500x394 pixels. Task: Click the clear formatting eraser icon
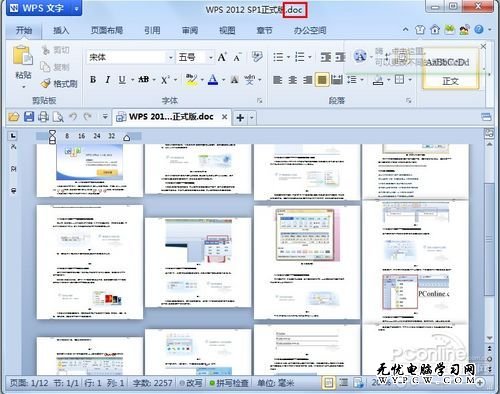[x=257, y=57]
